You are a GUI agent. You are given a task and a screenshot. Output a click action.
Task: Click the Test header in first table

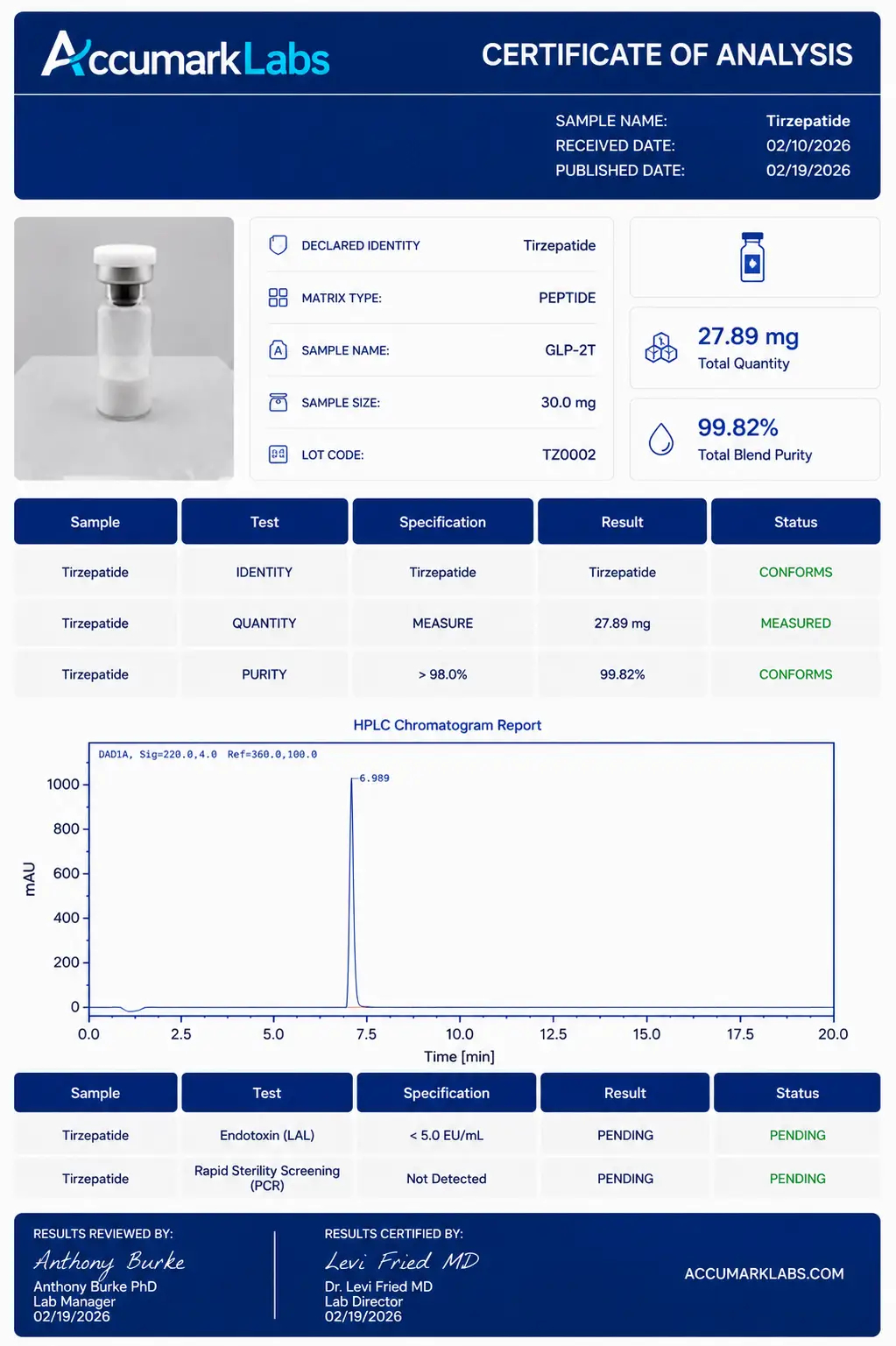pyautogui.click(x=265, y=522)
